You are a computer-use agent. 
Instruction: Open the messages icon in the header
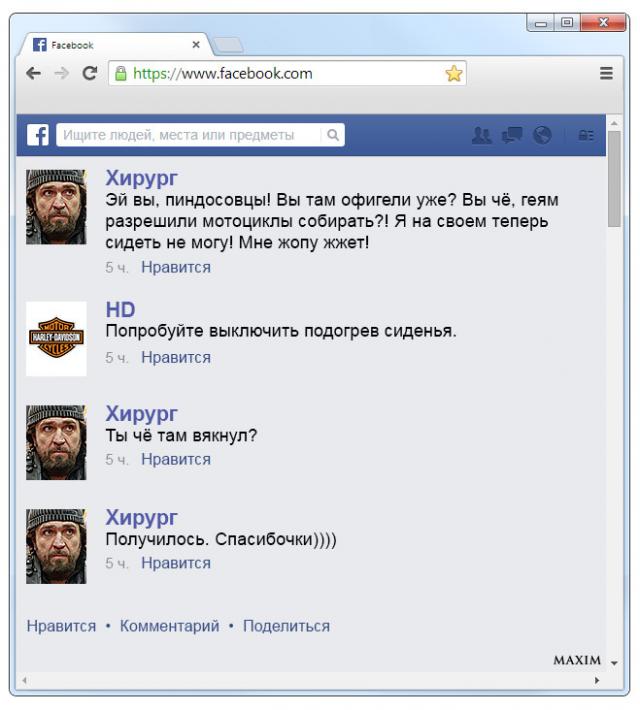[x=512, y=135]
